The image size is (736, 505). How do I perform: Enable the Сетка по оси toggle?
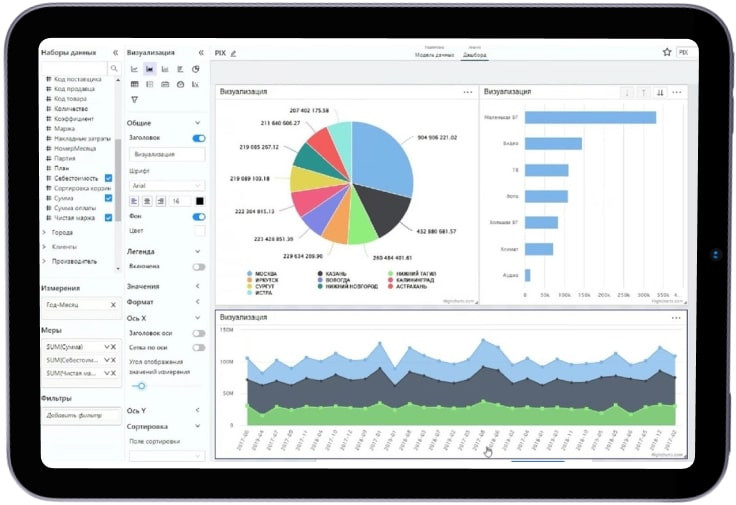coord(199,348)
